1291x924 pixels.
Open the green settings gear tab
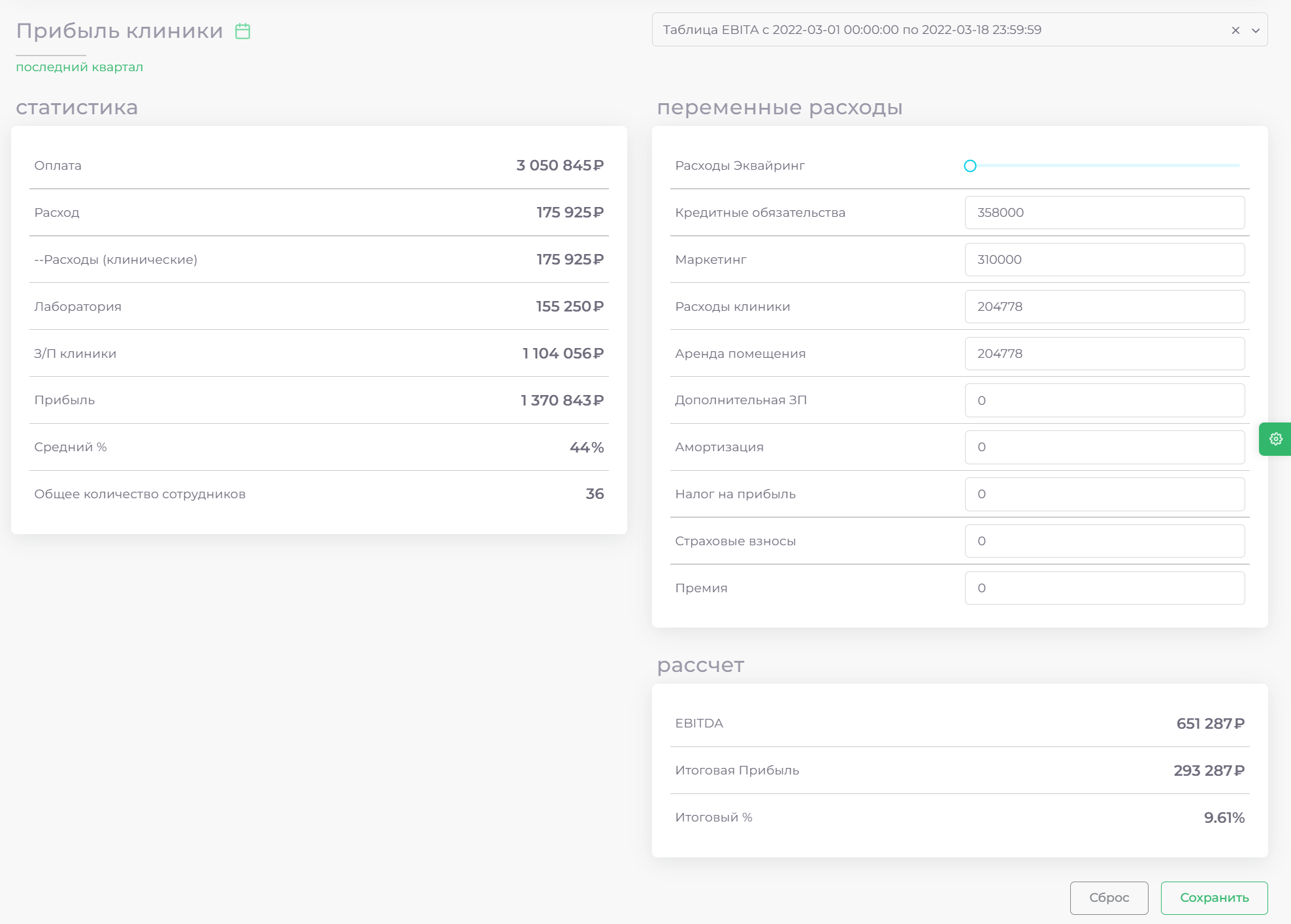pyautogui.click(x=1275, y=439)
